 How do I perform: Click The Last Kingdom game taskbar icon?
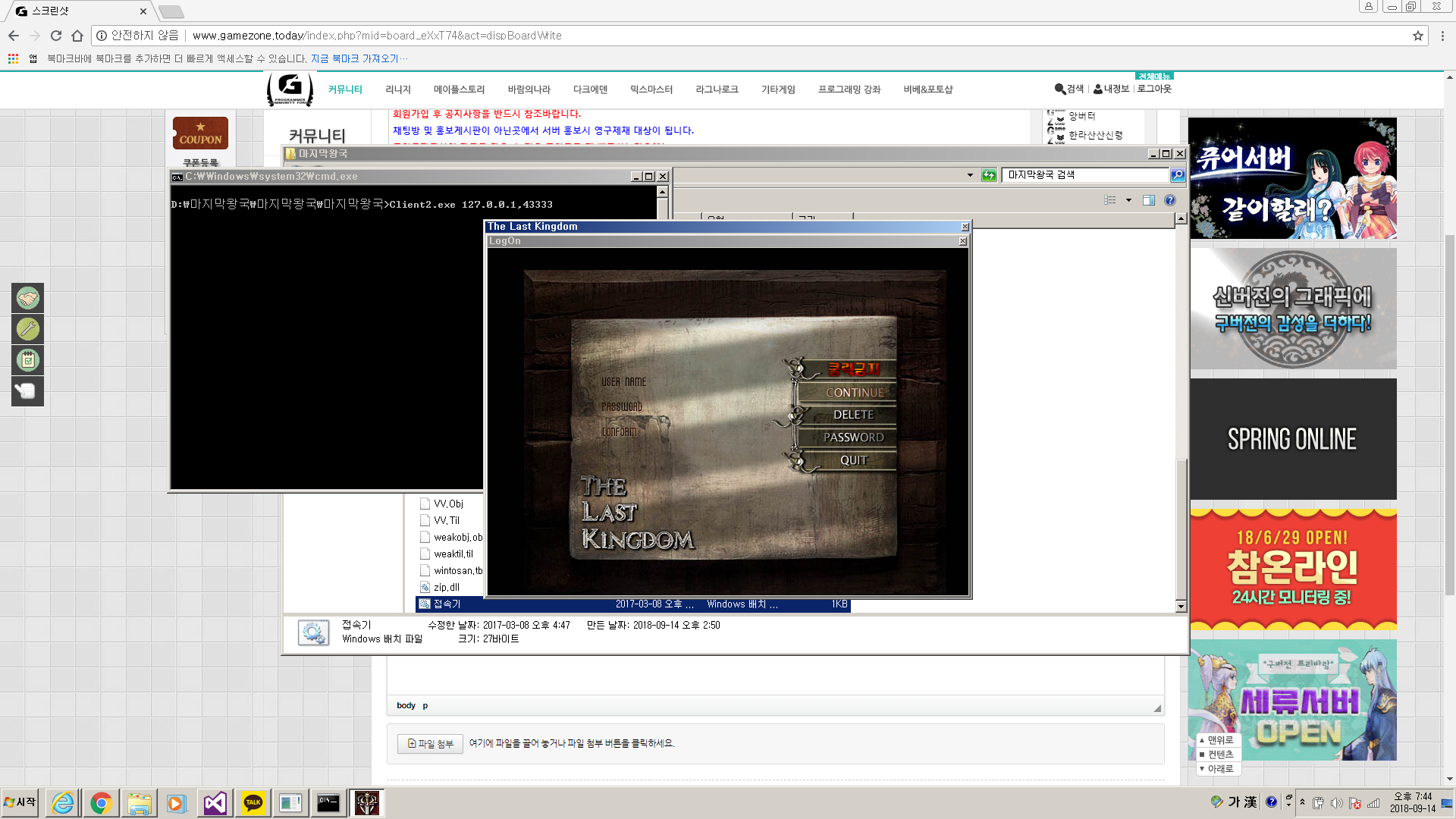[x=367, y=803]
